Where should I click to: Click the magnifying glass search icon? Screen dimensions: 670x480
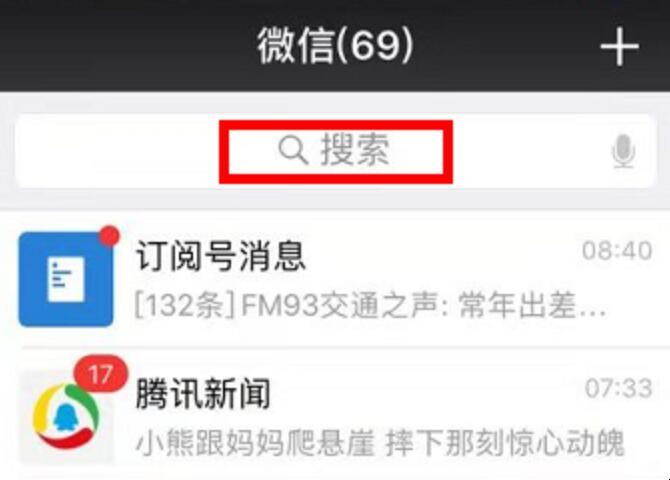click(293, 150)
